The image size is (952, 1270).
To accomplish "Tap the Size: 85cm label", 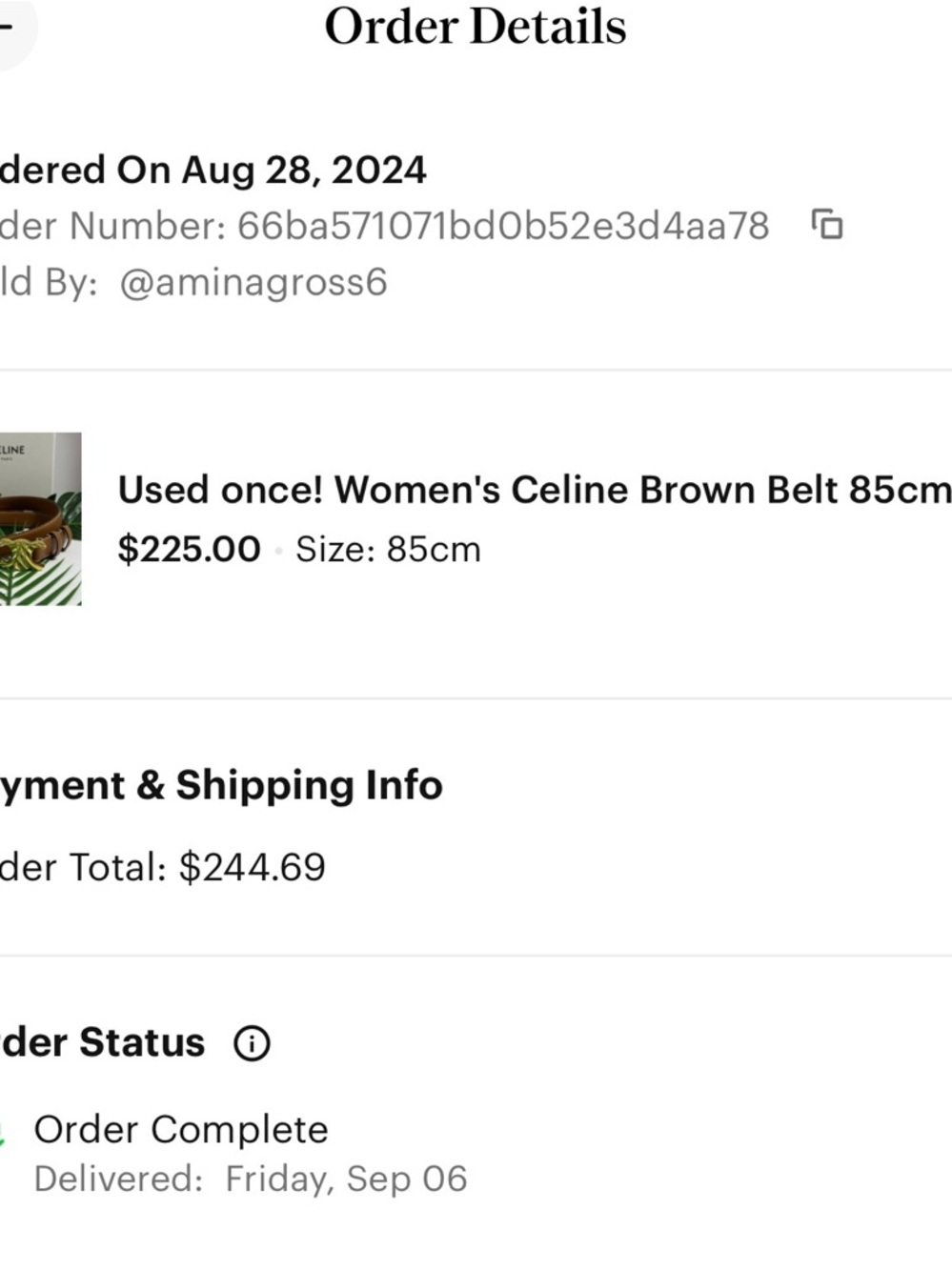I will [388, 550].
